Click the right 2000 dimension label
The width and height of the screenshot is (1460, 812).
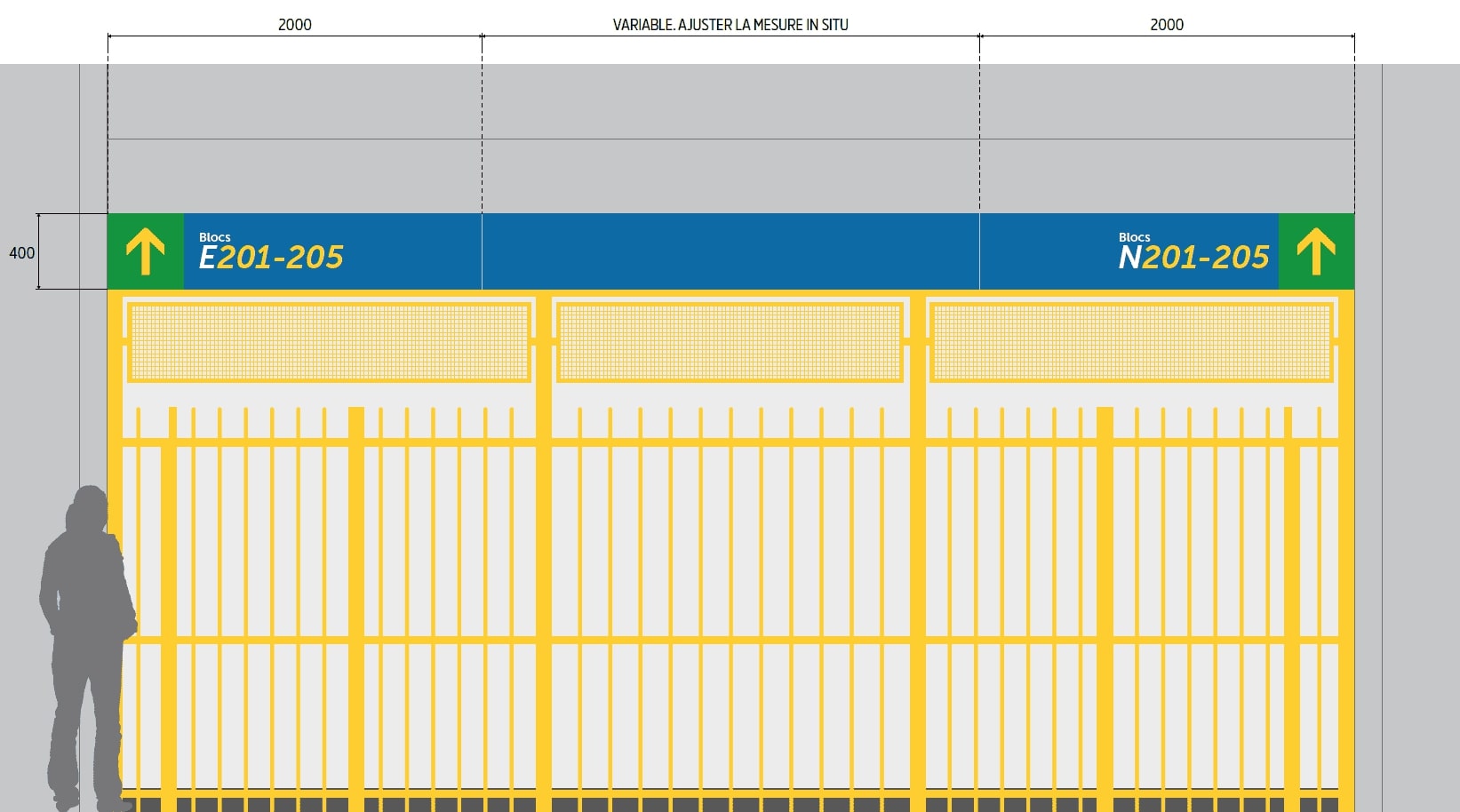pos(1167,25)
